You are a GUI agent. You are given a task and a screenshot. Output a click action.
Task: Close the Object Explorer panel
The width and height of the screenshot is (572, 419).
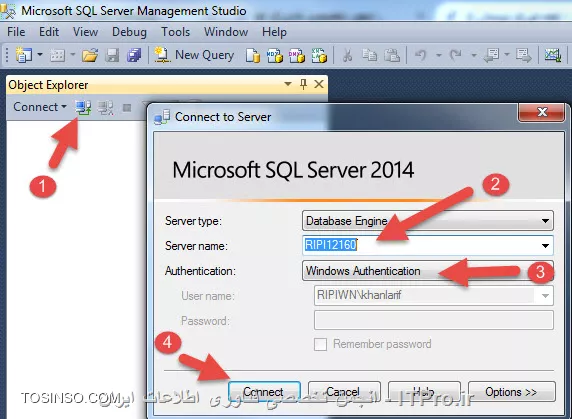pyautogui.click(x=319, y=84)
